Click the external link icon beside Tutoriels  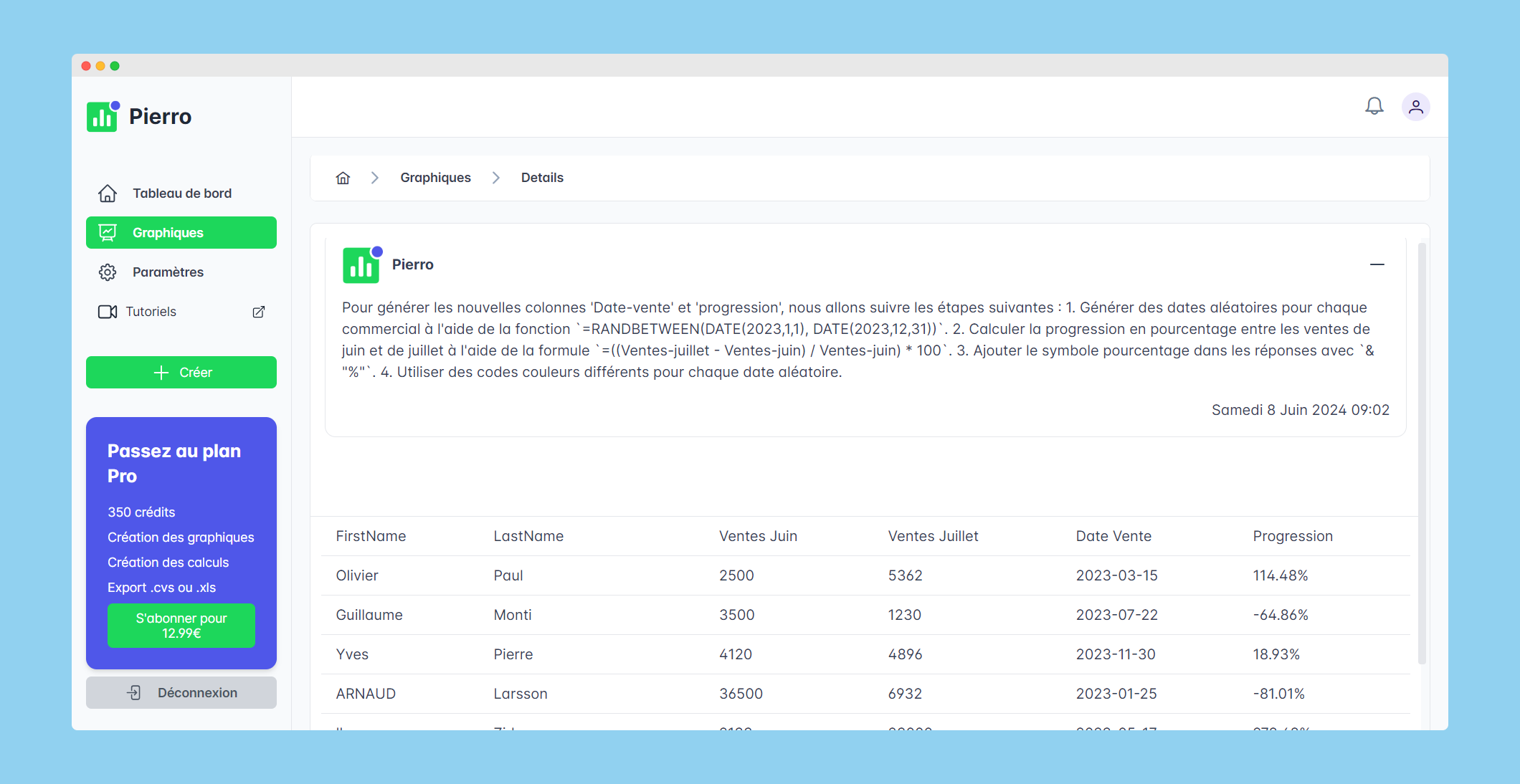pyautogui.click(x=259, y=312)
